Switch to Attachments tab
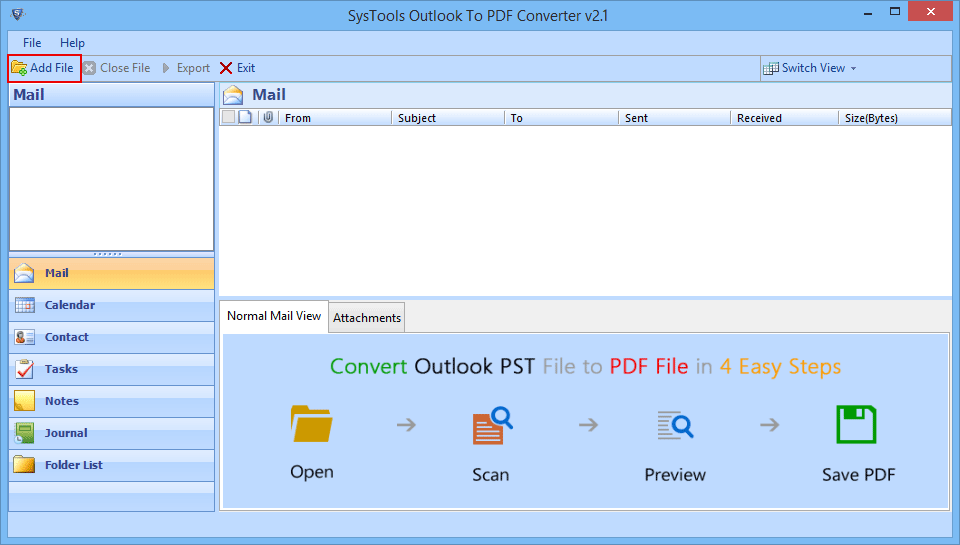960x545 pixels. click(x=367, y=318)
